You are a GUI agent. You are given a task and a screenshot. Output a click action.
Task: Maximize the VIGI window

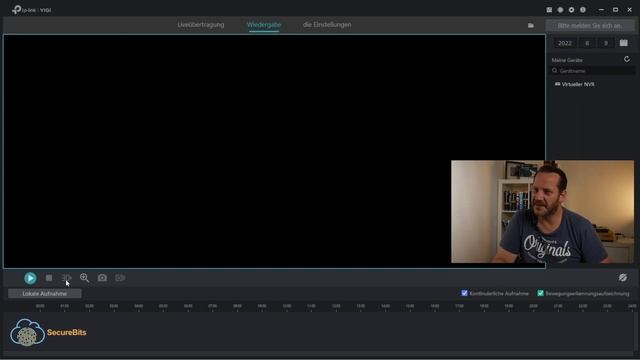point(615,10)
